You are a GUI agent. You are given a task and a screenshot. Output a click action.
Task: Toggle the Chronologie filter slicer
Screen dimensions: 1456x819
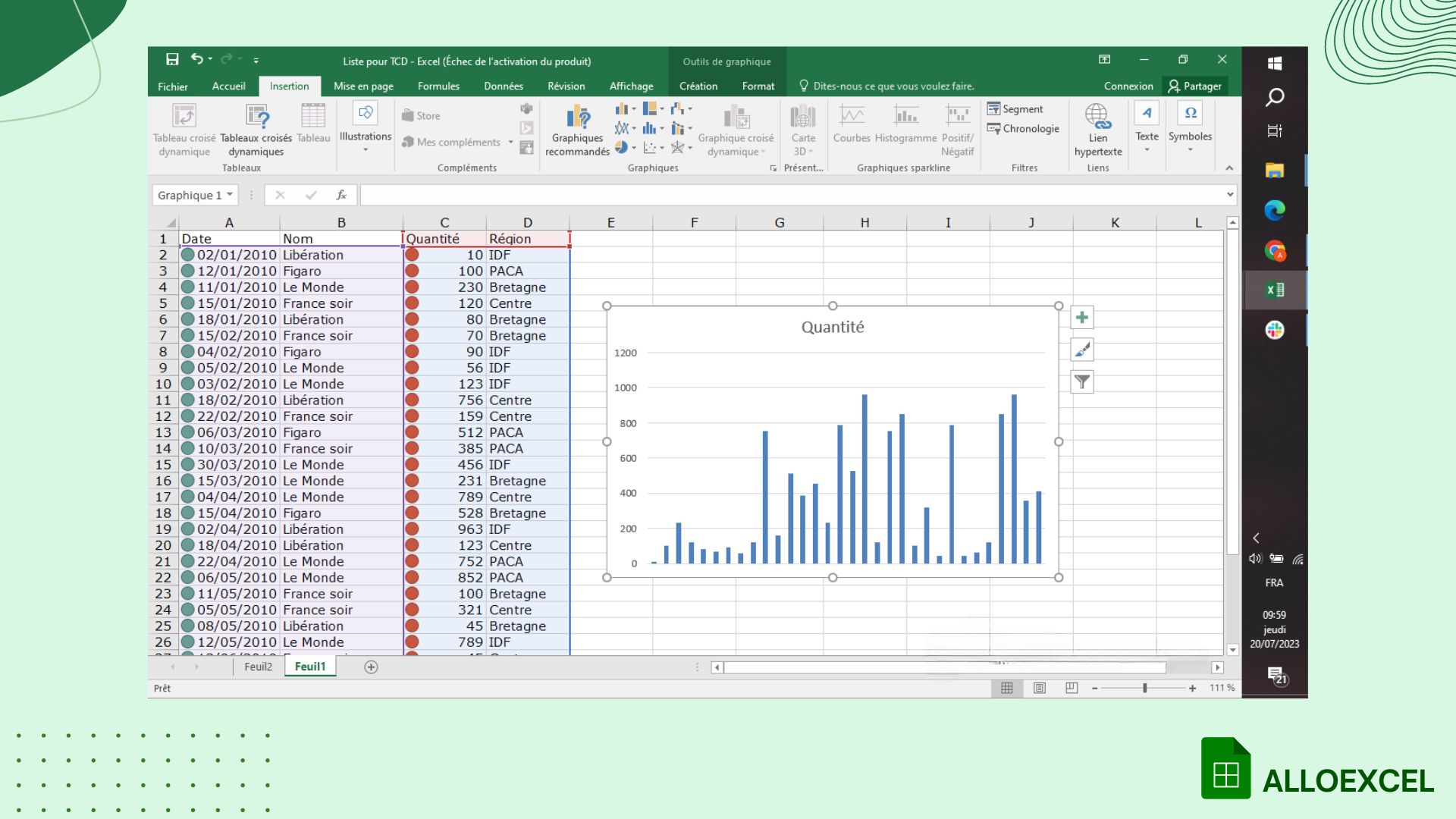point(1025,129)
